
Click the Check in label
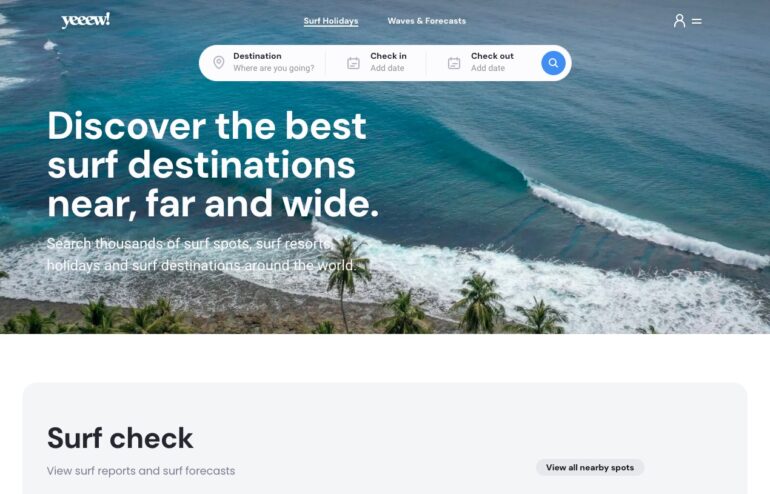tap(388, 56)
